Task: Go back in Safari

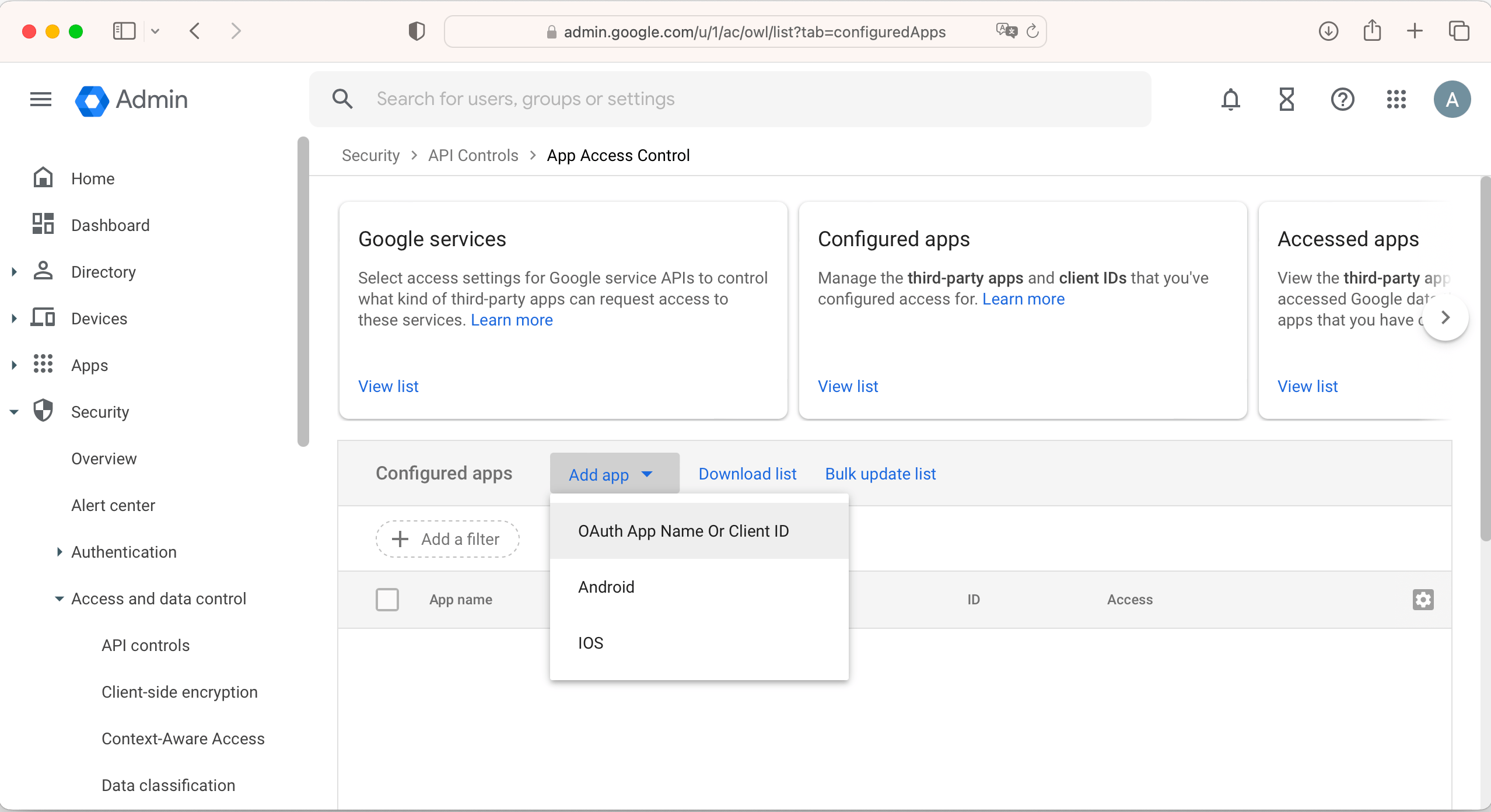Action: (x=195, y=31)
